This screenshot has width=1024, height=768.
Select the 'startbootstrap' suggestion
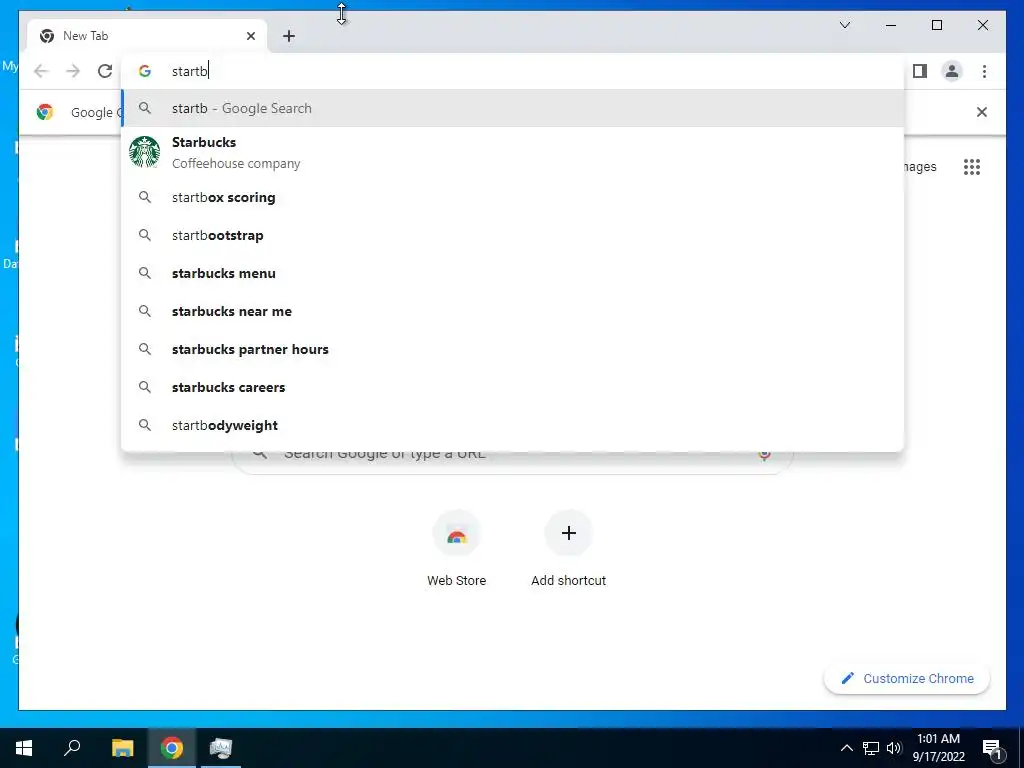pos(513,235)
